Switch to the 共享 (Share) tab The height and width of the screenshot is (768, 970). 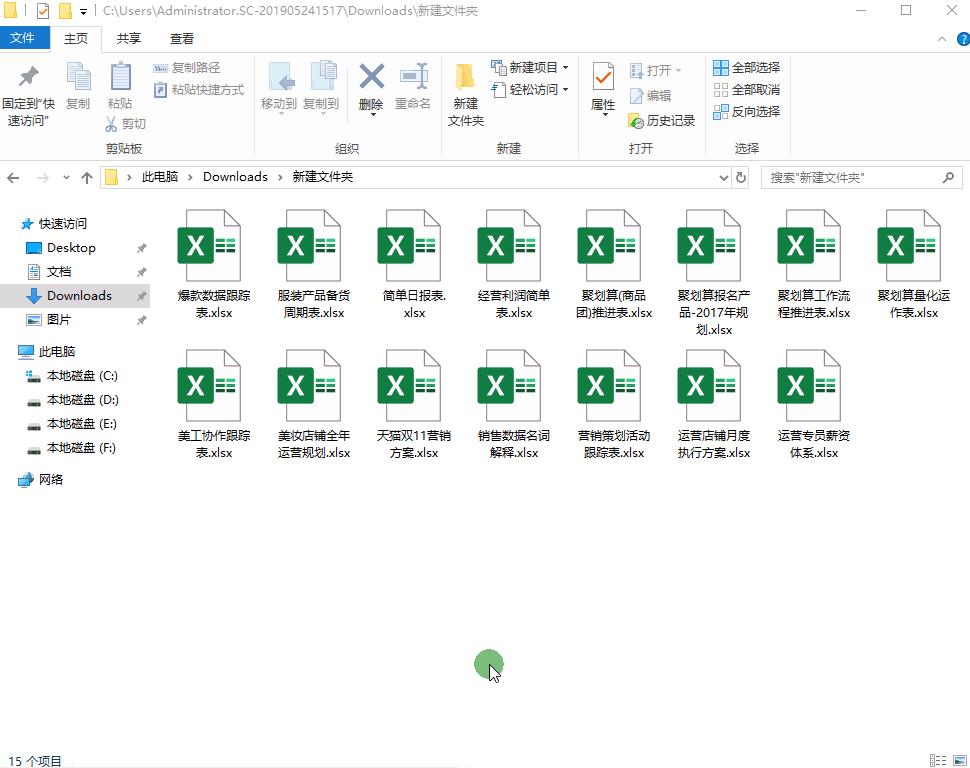(x=129, y=38)
